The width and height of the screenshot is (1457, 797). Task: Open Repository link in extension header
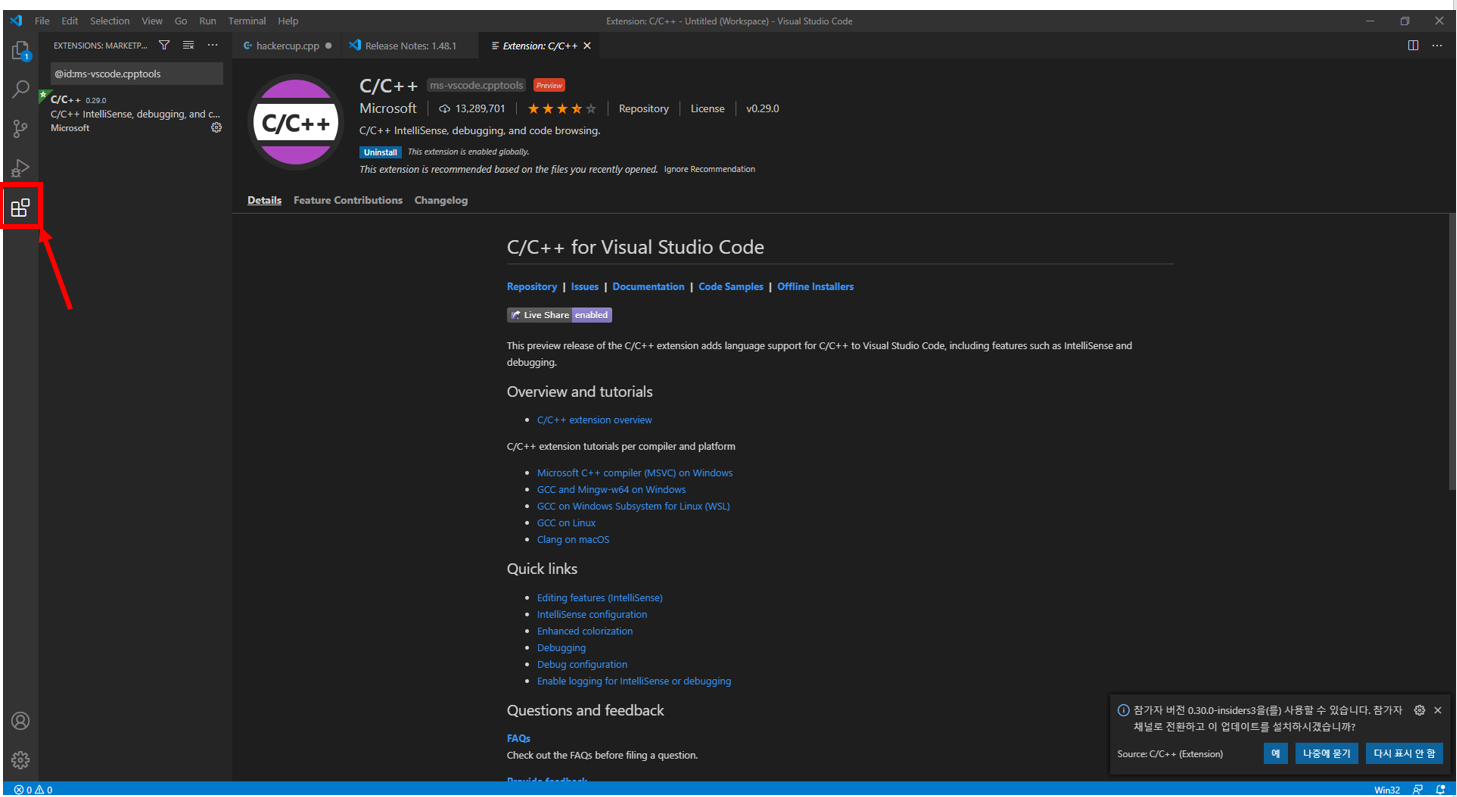tap(644, 108)
